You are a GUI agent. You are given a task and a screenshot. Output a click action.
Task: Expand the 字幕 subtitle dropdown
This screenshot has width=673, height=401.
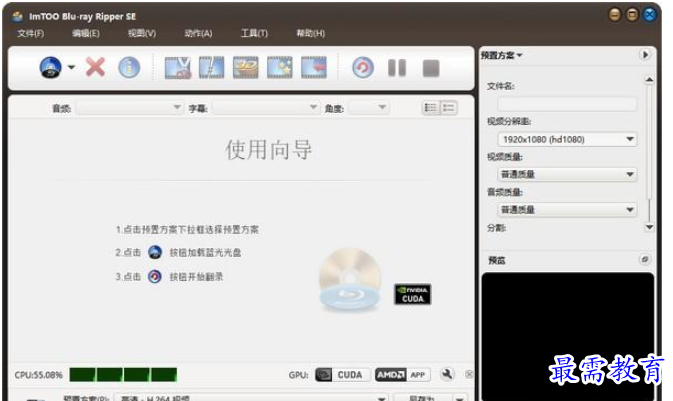point(265,108)
